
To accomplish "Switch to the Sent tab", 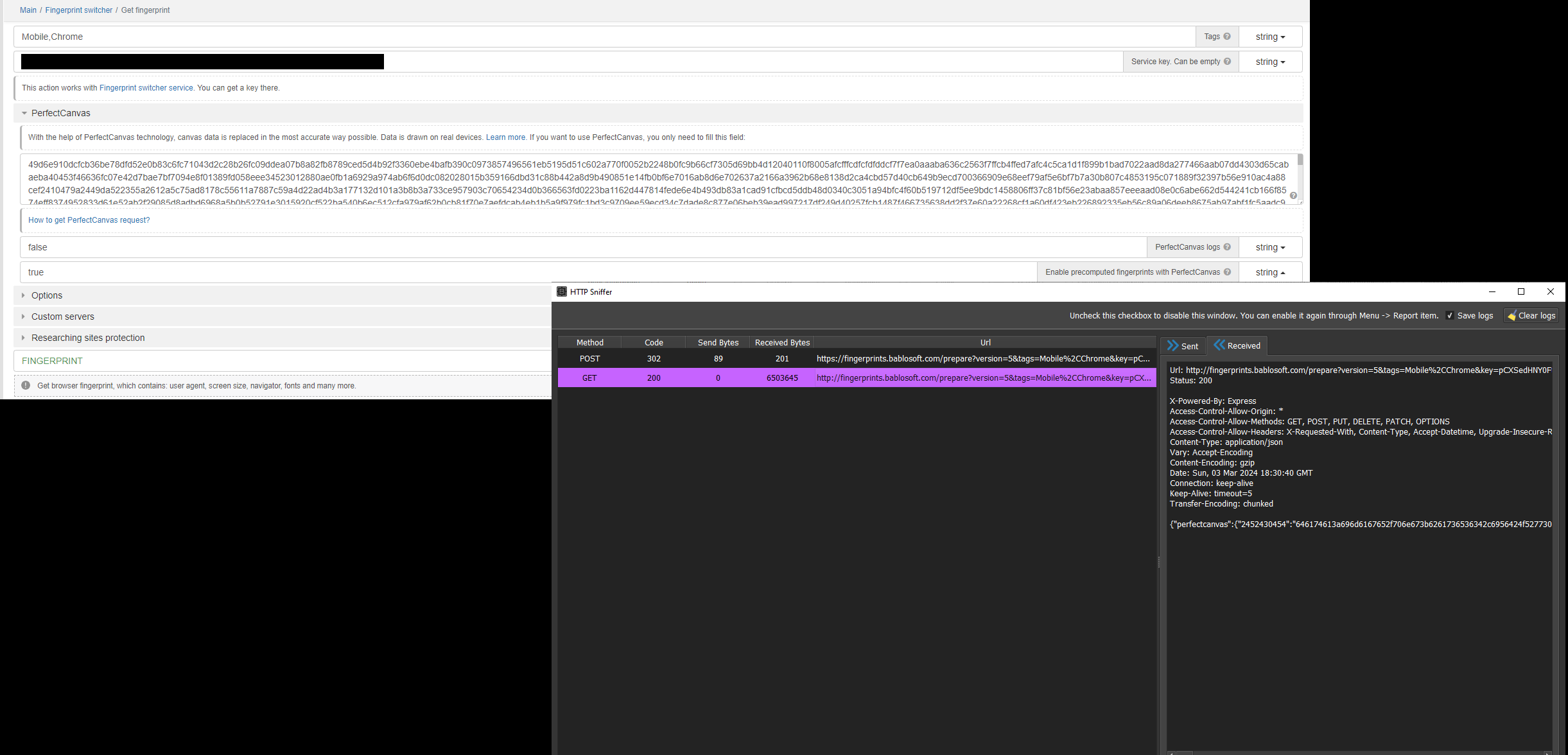I will coord(1183,346).
